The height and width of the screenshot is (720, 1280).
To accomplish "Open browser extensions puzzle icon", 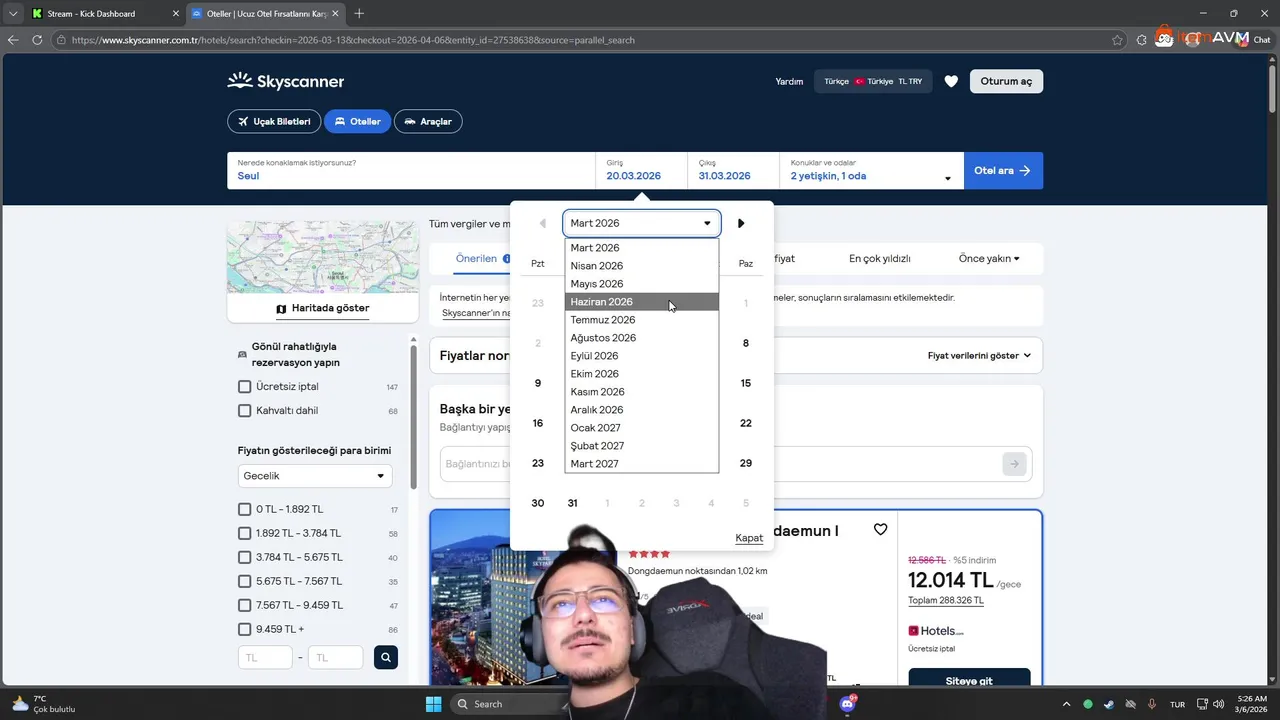I will 1142,40.
